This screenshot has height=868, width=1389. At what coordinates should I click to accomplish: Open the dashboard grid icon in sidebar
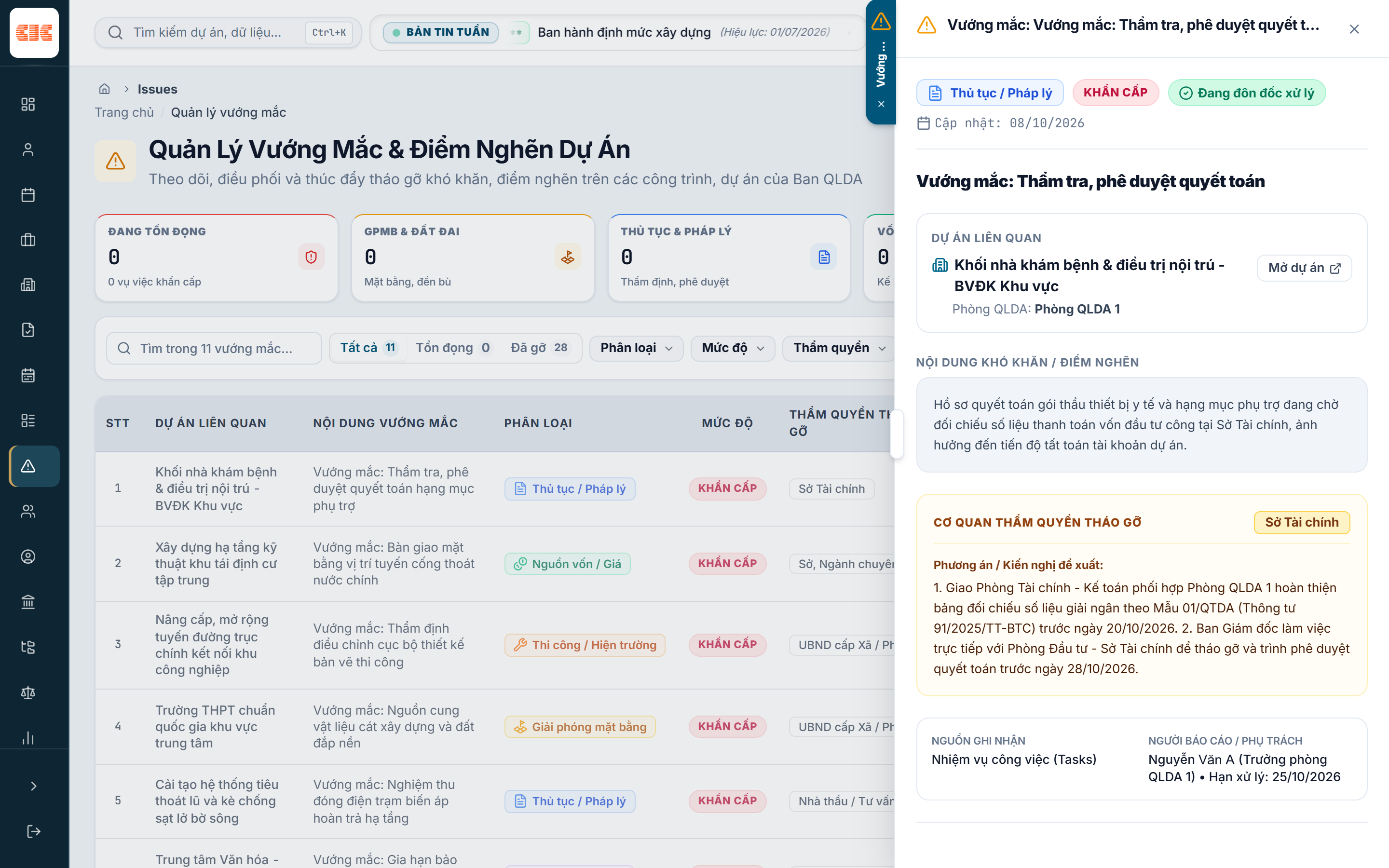[x=27, y=104]
